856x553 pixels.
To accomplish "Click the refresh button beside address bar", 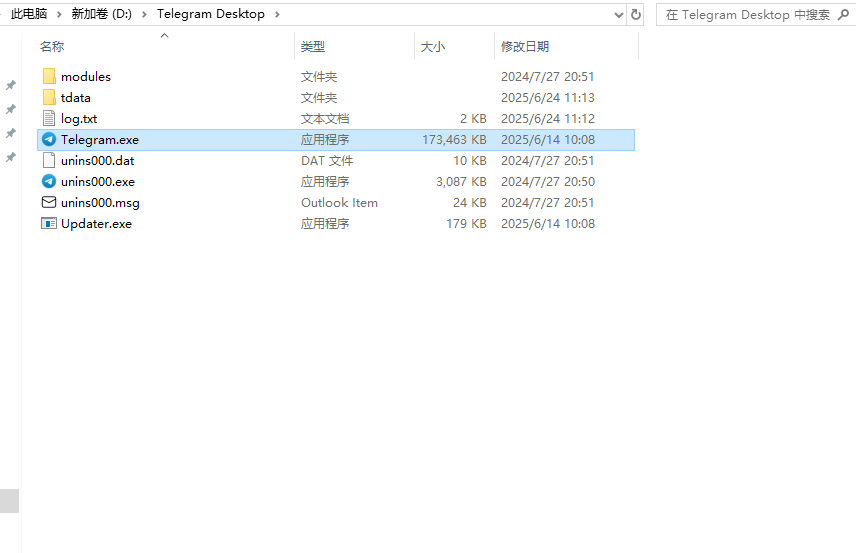I will pos(635,15).
